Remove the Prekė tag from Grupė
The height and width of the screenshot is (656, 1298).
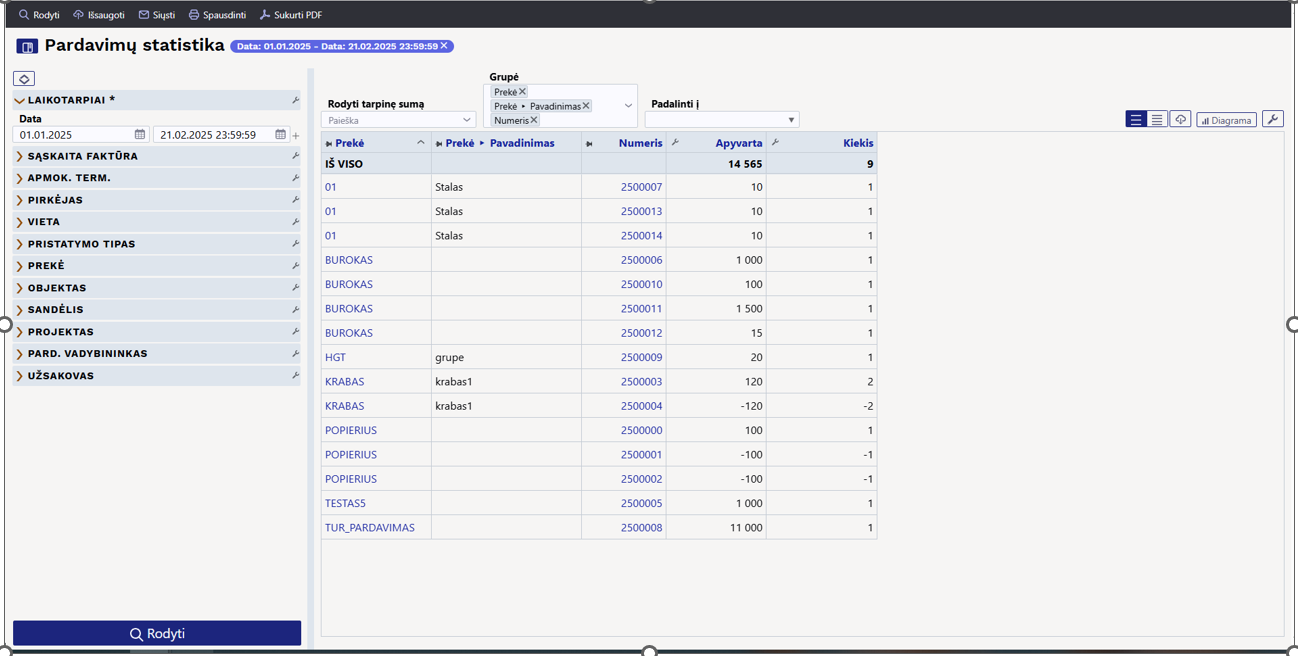click(x=522, y=92)
